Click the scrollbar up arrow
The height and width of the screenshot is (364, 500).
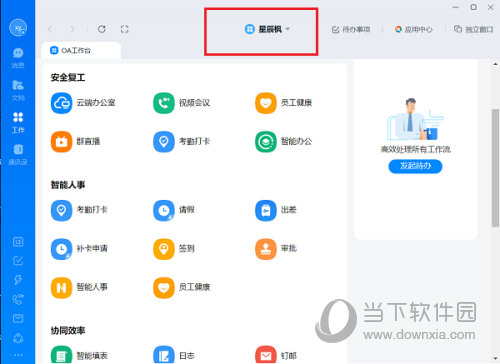pos(495,64)
